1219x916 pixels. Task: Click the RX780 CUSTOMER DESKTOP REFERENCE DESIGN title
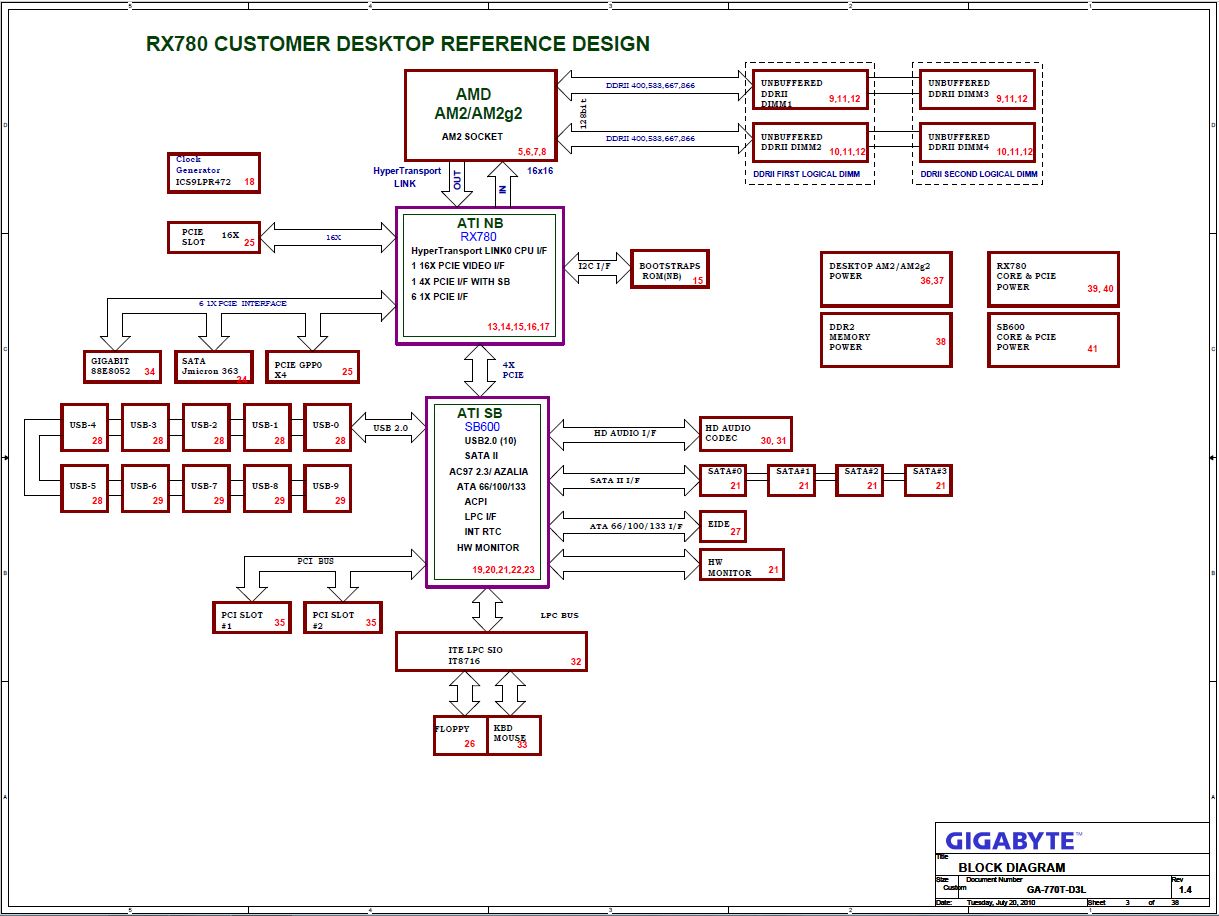398,44
